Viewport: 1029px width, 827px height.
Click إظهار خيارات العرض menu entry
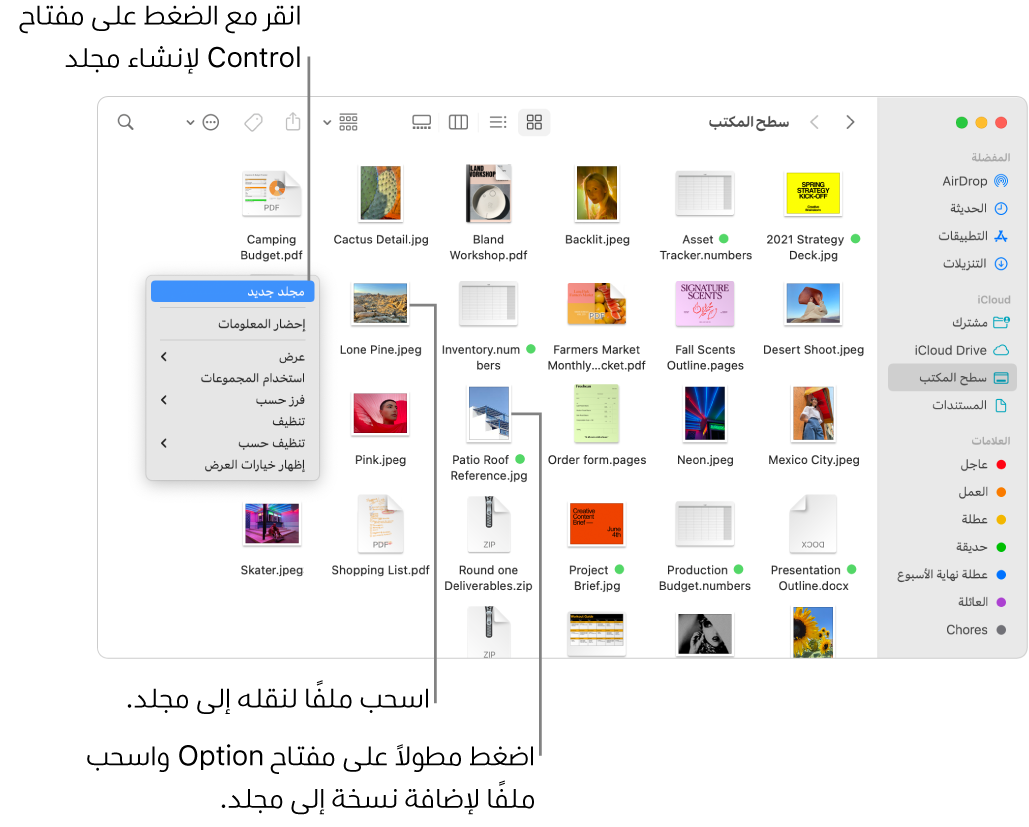[232, 463]
